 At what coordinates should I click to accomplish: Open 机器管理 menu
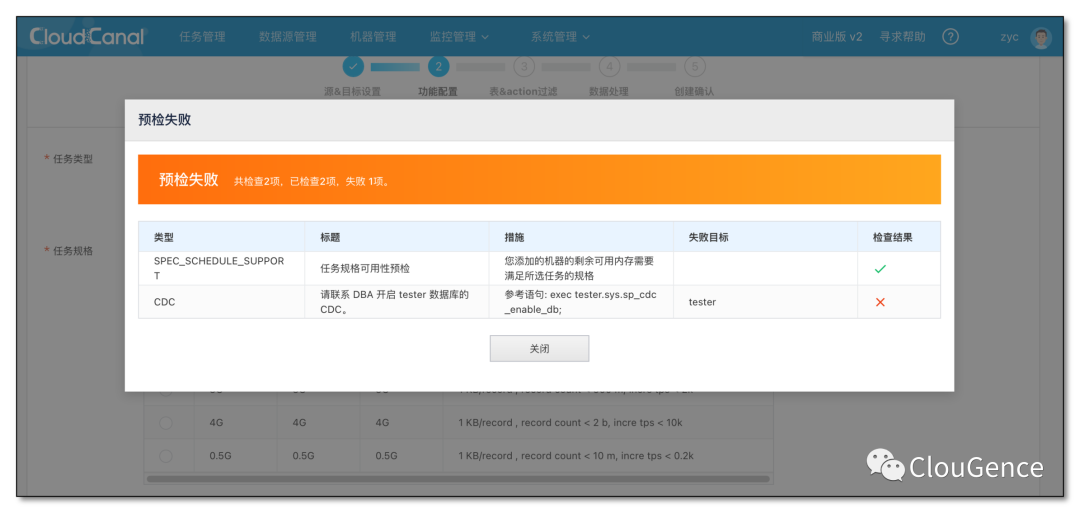[x=373, y=37]
